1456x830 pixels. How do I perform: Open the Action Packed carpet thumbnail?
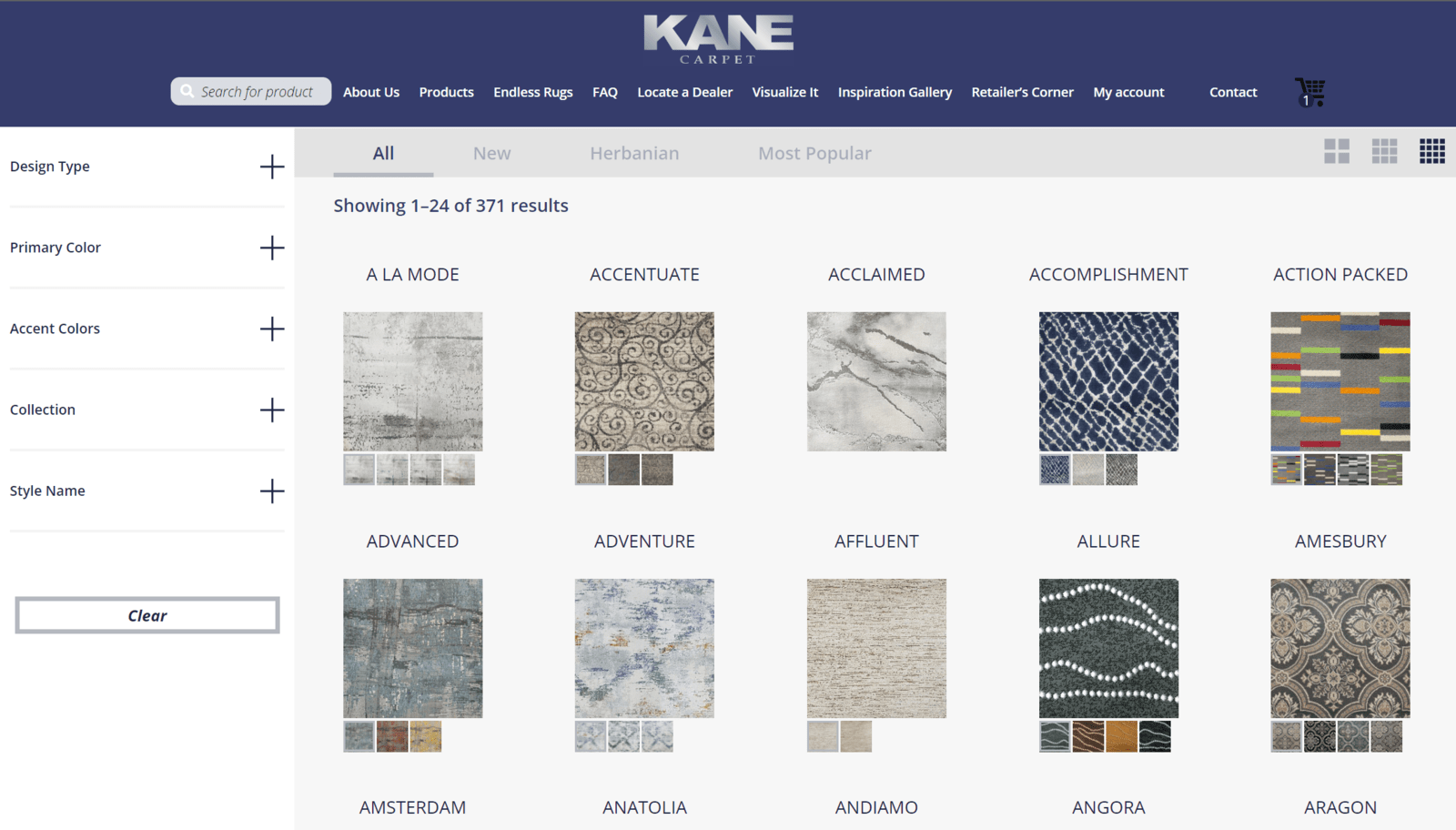pos(1340,381)
